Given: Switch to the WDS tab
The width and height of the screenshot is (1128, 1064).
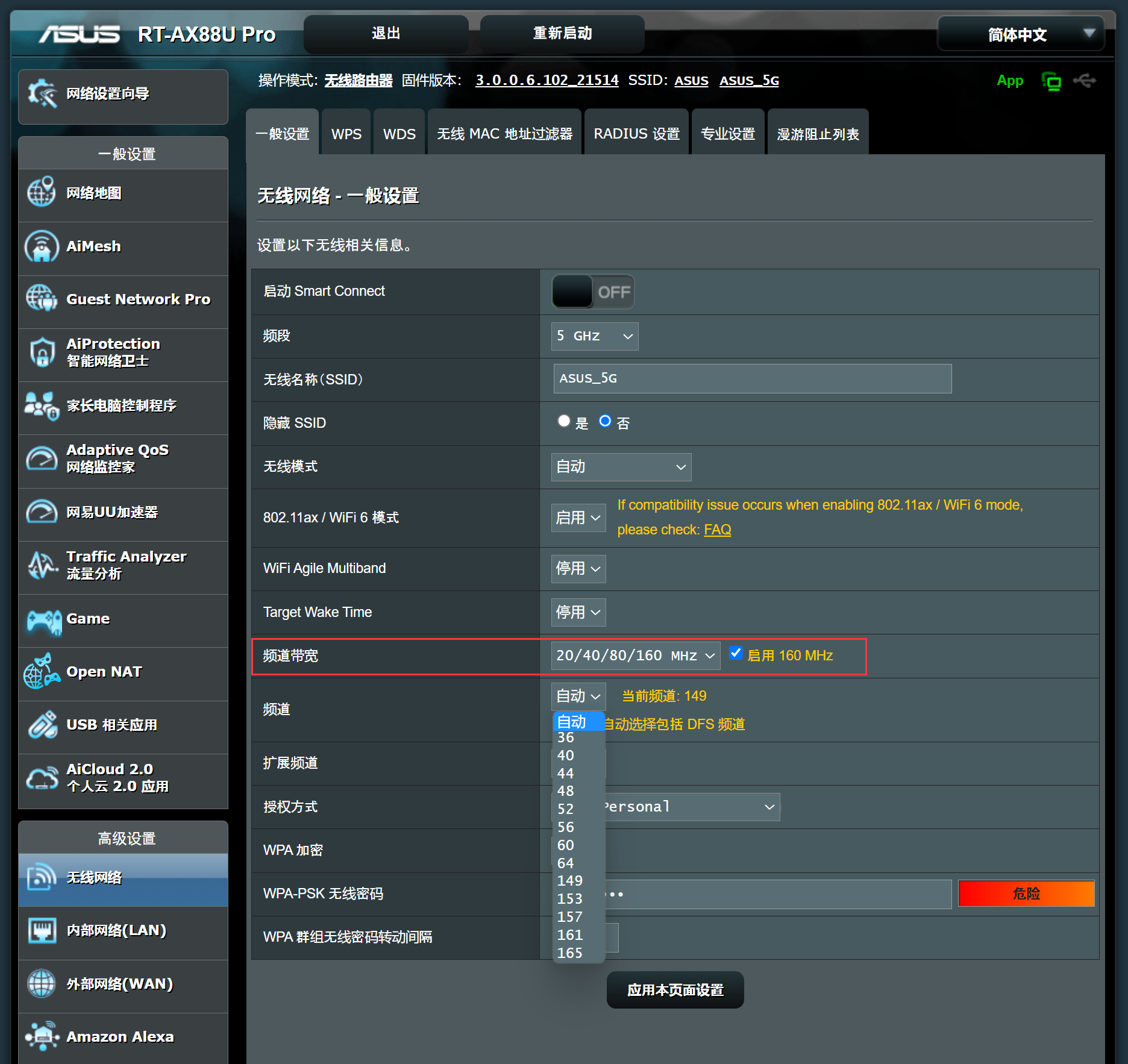Looking at the screenshot, I should point(399,133).
